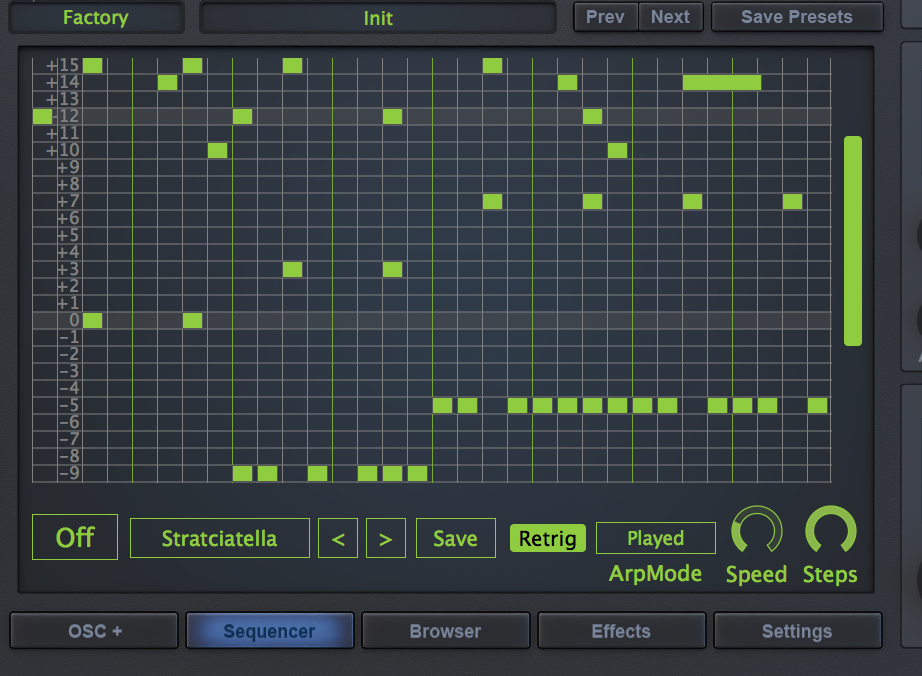Select previous pattern with the < arrow

(x=338, y=538)
